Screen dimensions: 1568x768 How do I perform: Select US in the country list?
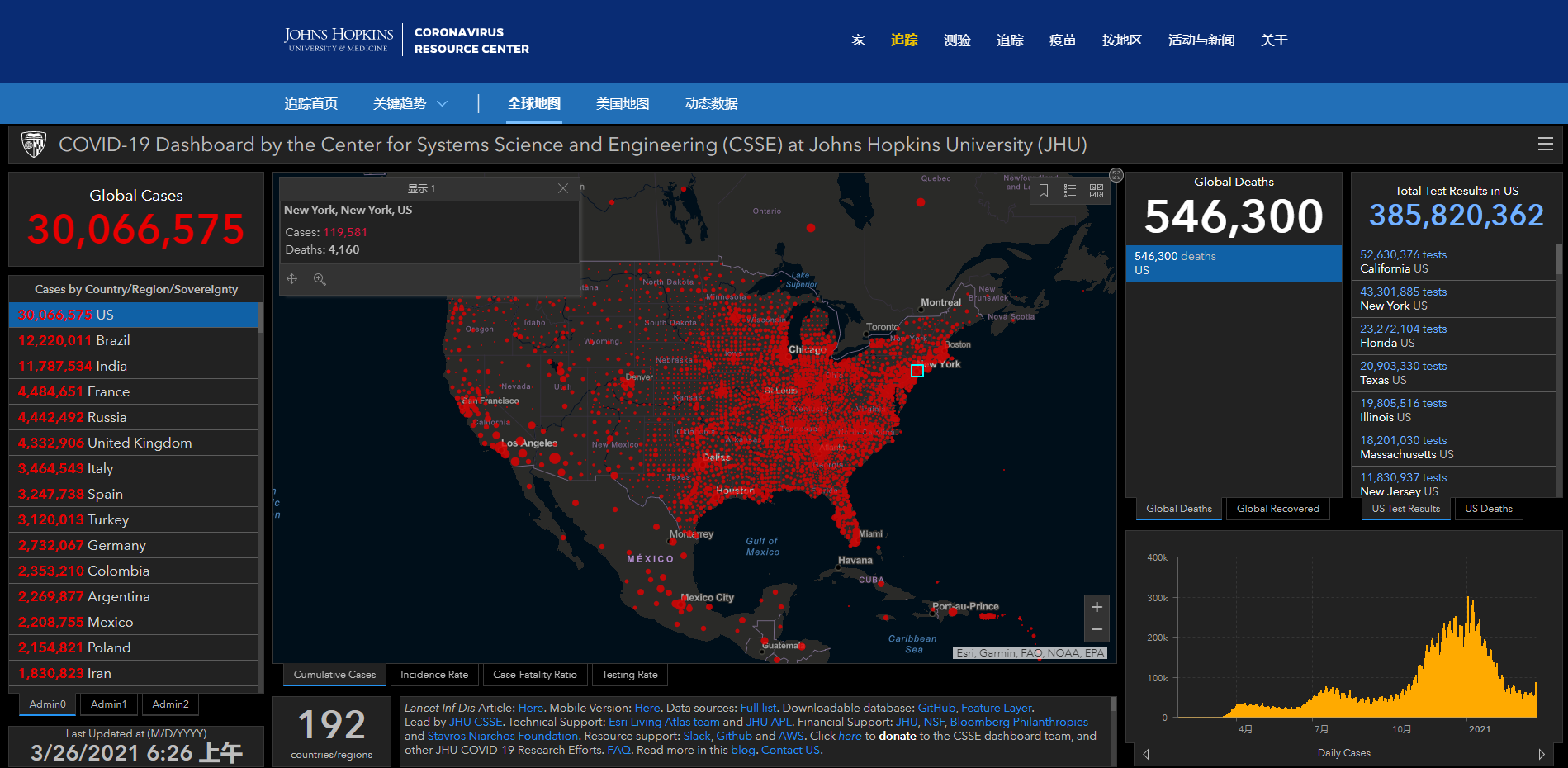(133, 315)
